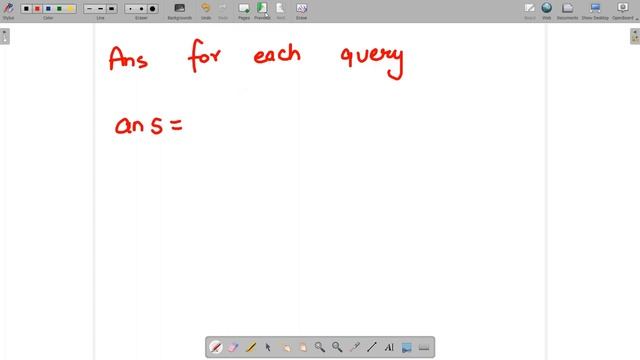
Task: Open the Backgrounds chooser
Action: tap(180, 11)
